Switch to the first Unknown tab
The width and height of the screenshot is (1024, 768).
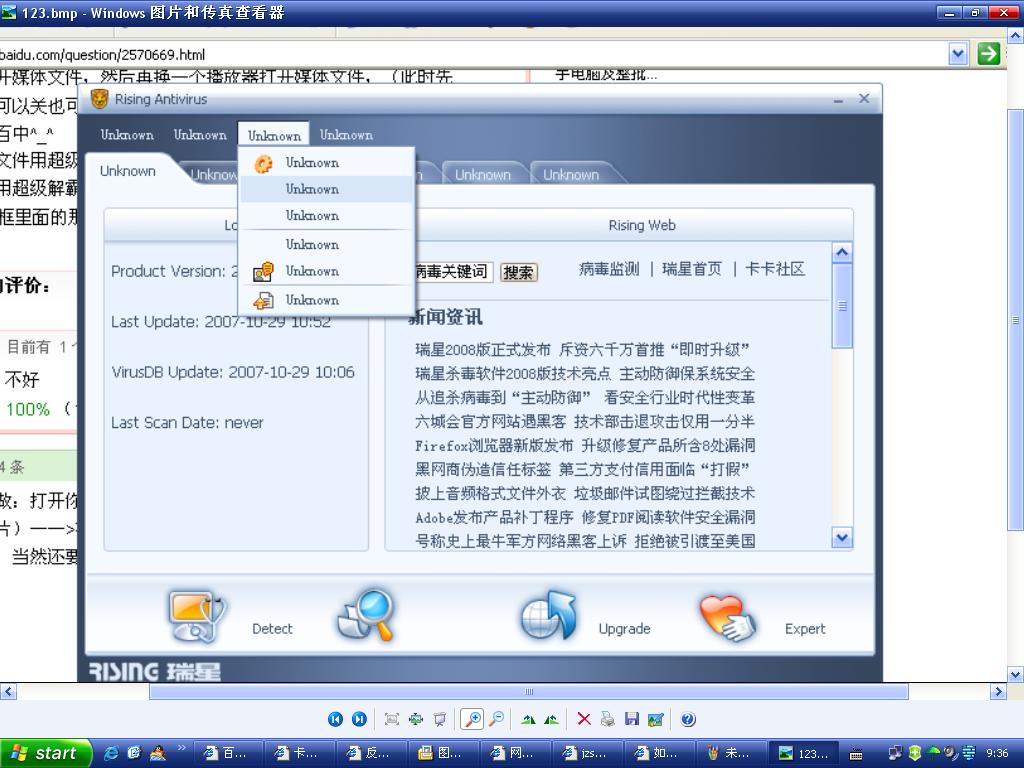(x=128, y=171)
